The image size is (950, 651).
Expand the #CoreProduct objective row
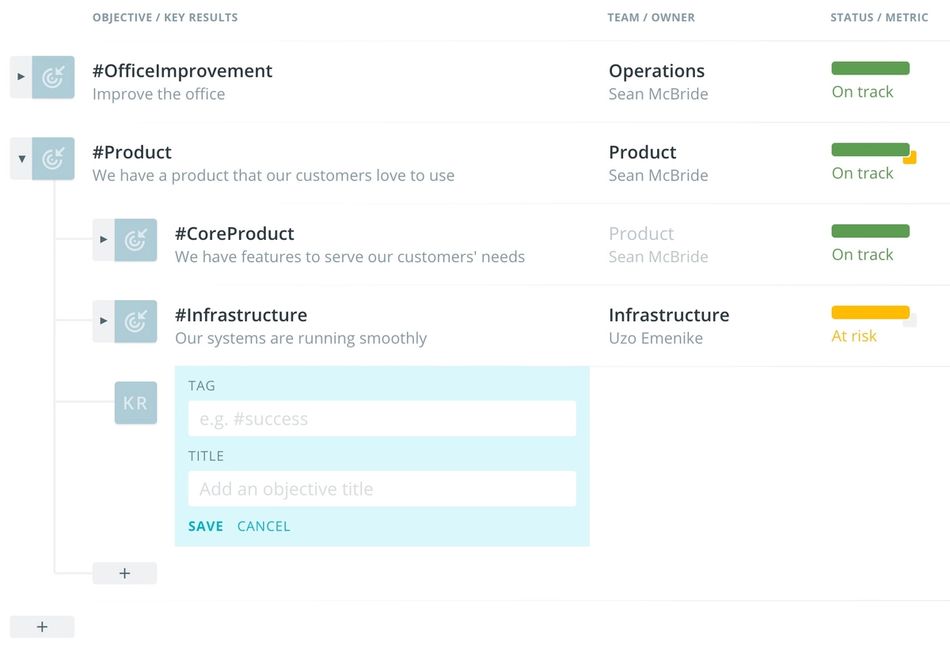pos(103,240)
